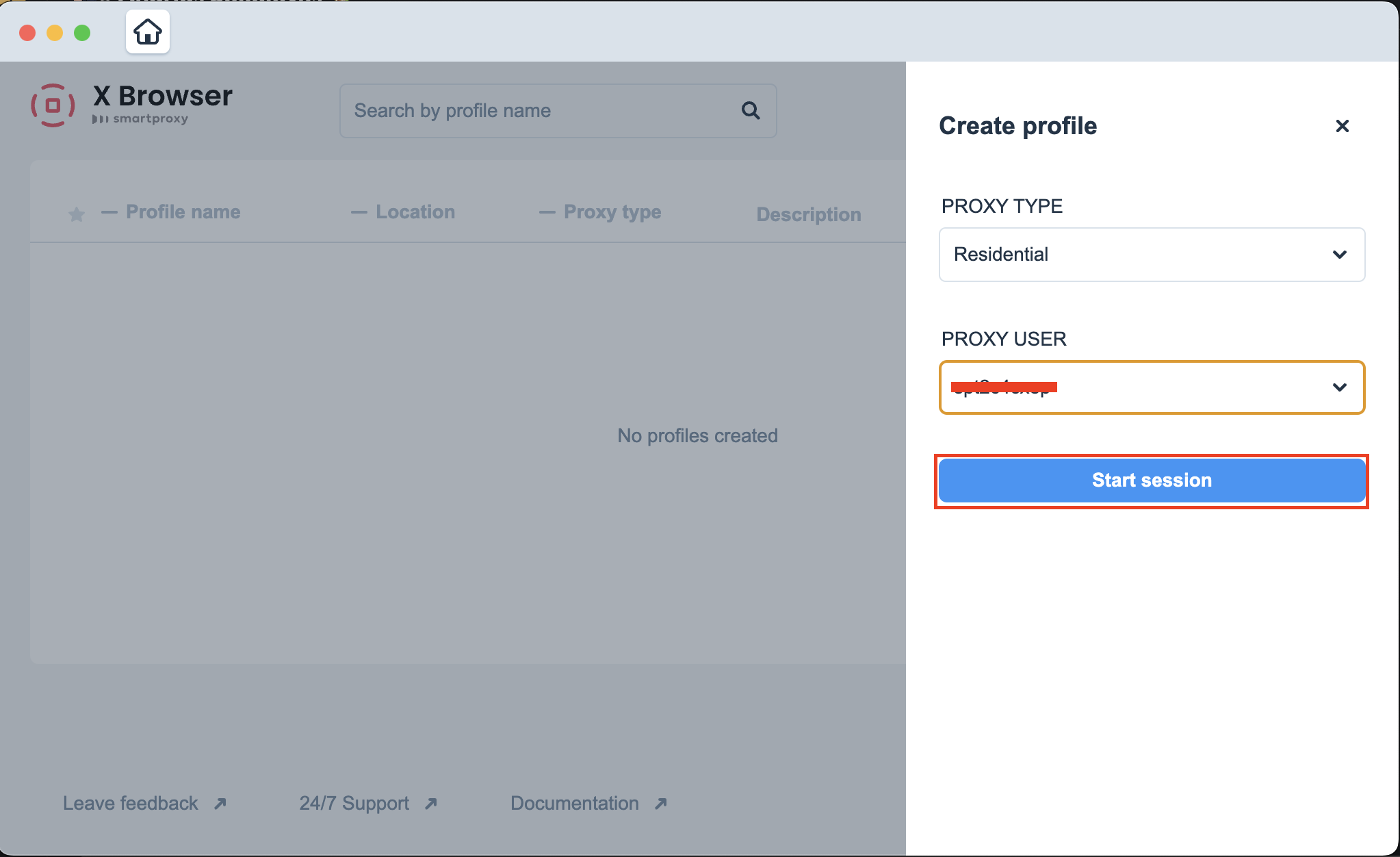Click the Proxy User chevron arrow

point(1339,387)
